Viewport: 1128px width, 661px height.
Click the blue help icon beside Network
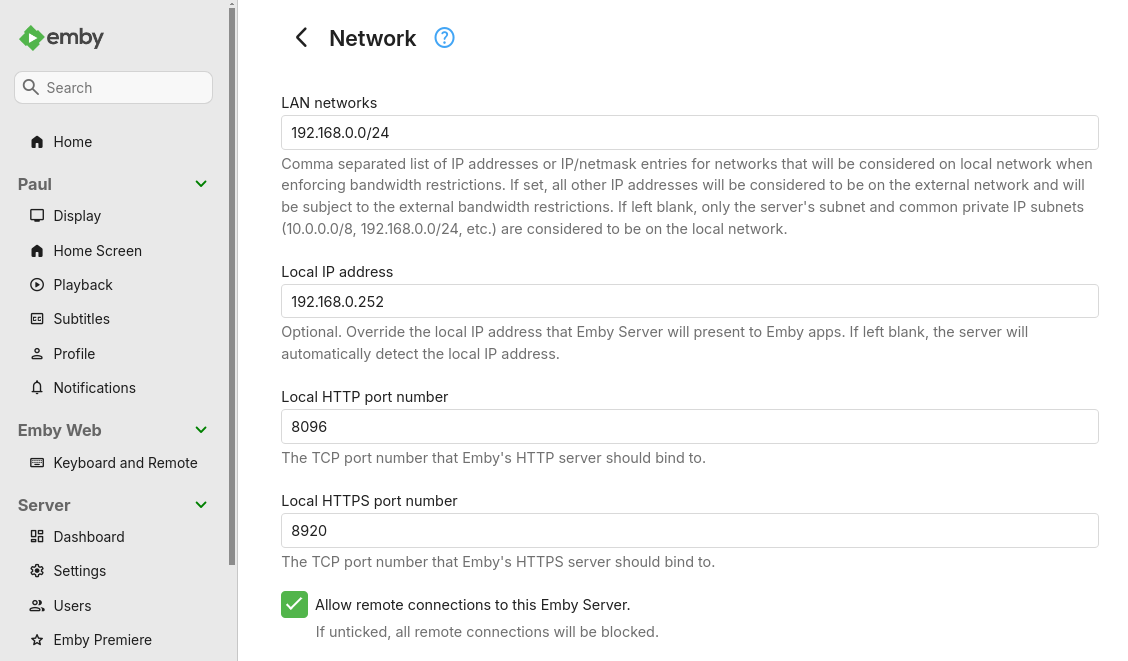[443, 37]
